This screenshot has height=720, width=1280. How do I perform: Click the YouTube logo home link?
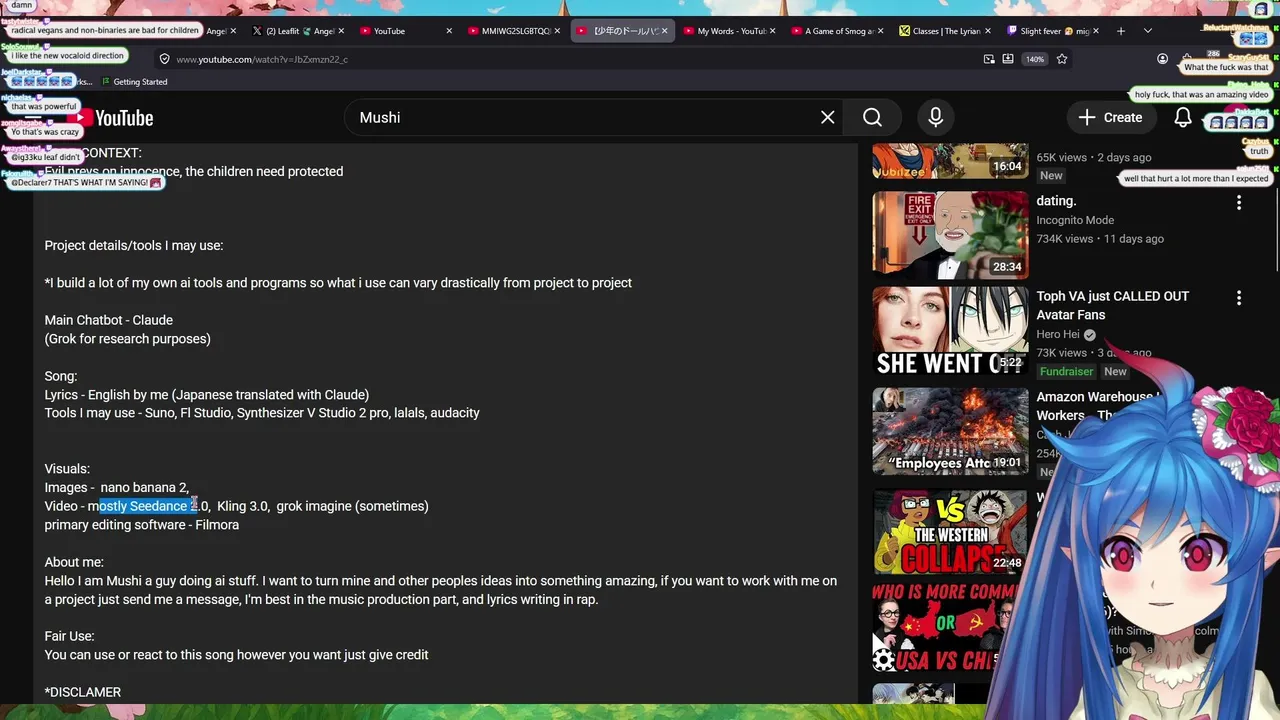tap(111, 118)
